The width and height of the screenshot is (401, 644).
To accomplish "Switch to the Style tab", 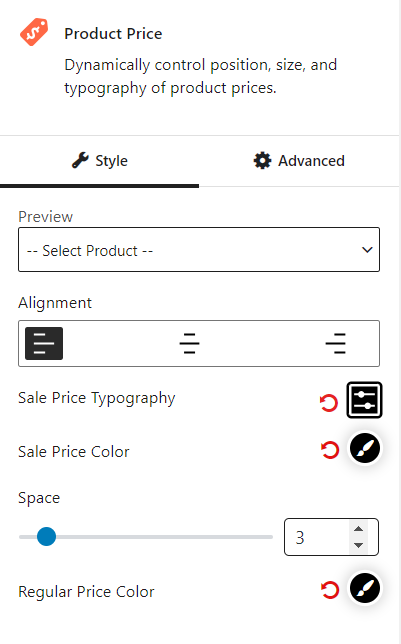I will (x=99, y=161).
